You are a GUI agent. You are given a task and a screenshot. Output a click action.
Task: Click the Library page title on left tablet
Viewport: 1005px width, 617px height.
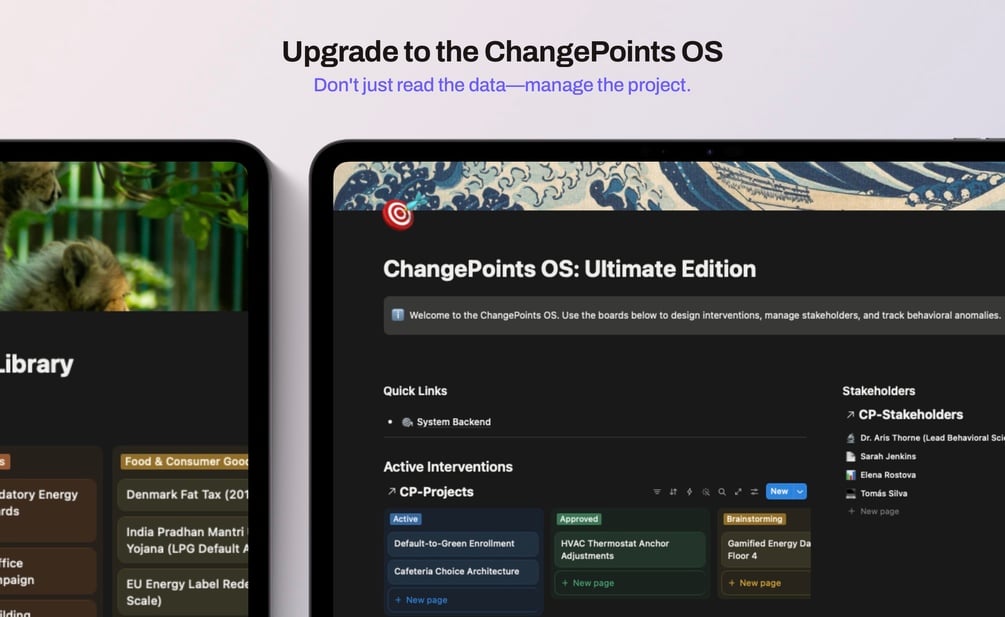coord(37,365)
